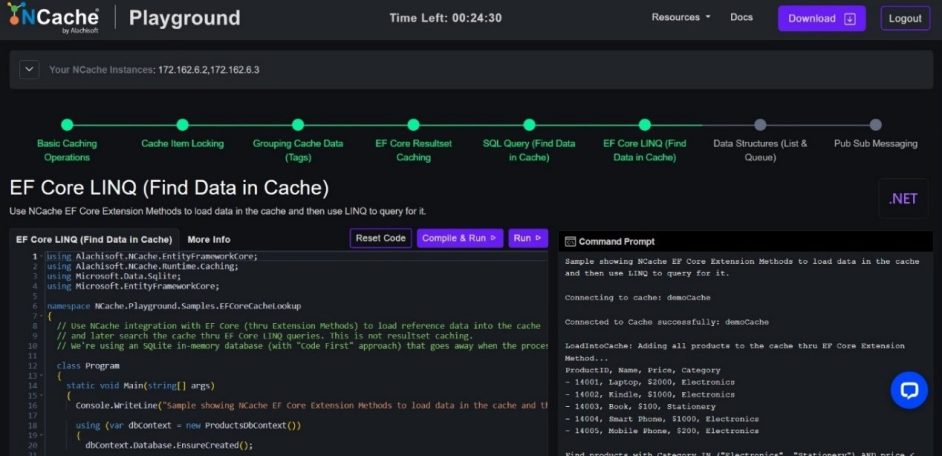942x456 pixels.
Task: Click 'ProductID, Name, Price, Category' output header
Action: pyautogui.click(x=642, y=370)
